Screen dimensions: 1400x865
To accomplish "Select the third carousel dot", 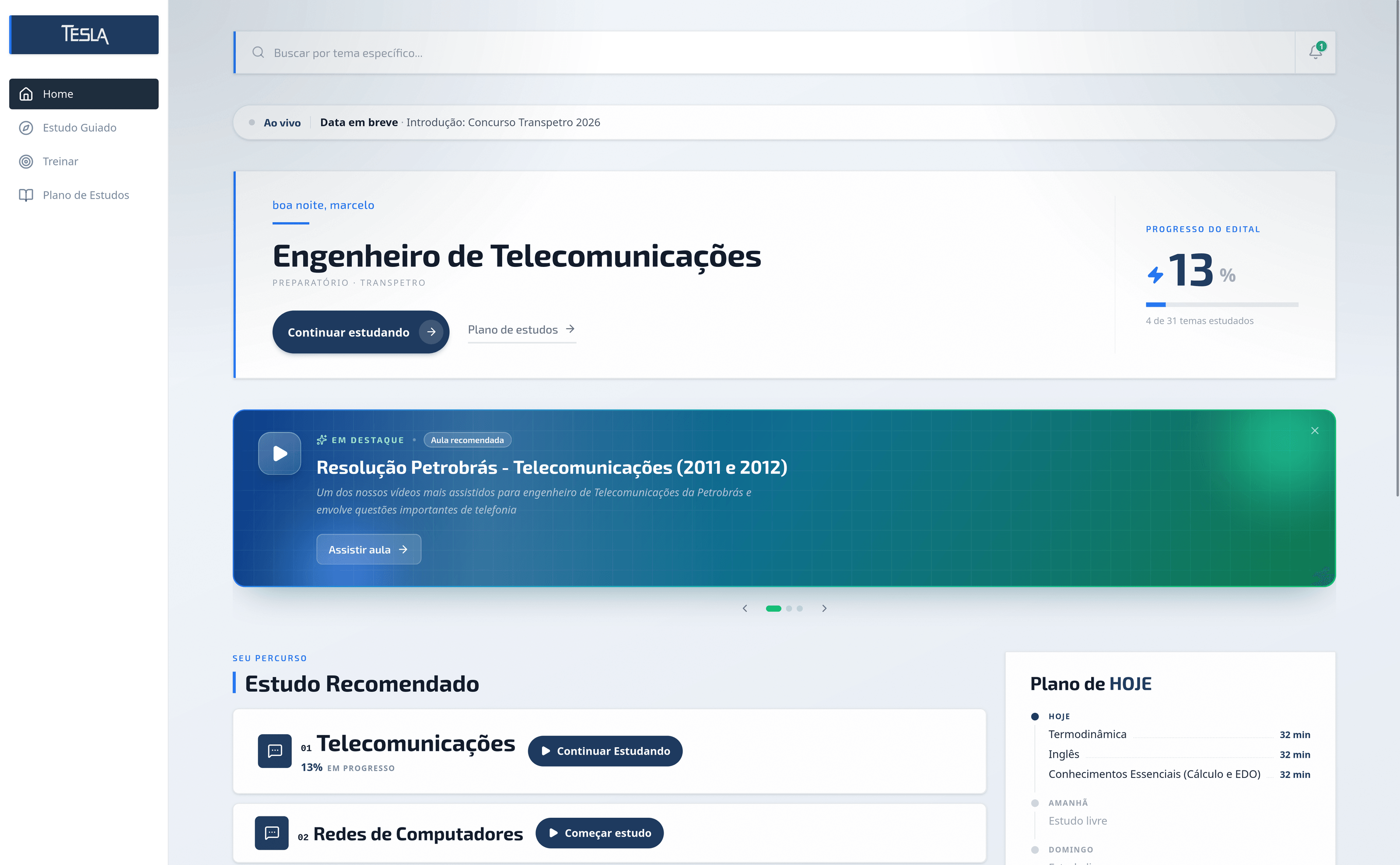I will tap(800, 609).
